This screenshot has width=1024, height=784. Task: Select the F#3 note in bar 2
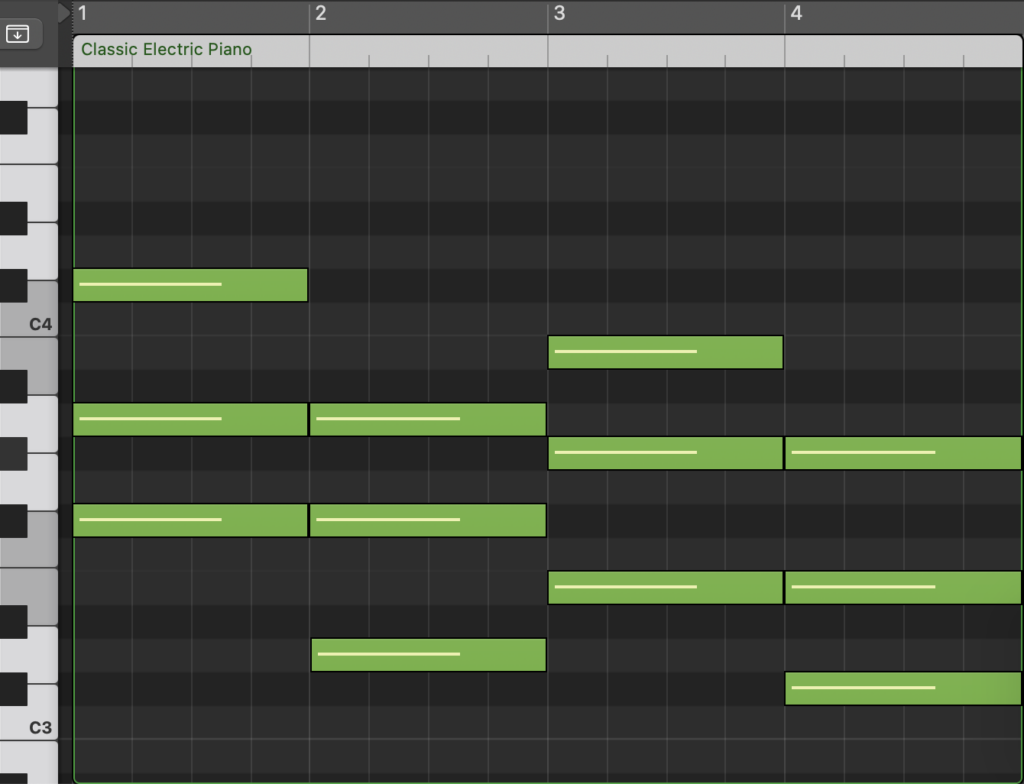[428, 520]
